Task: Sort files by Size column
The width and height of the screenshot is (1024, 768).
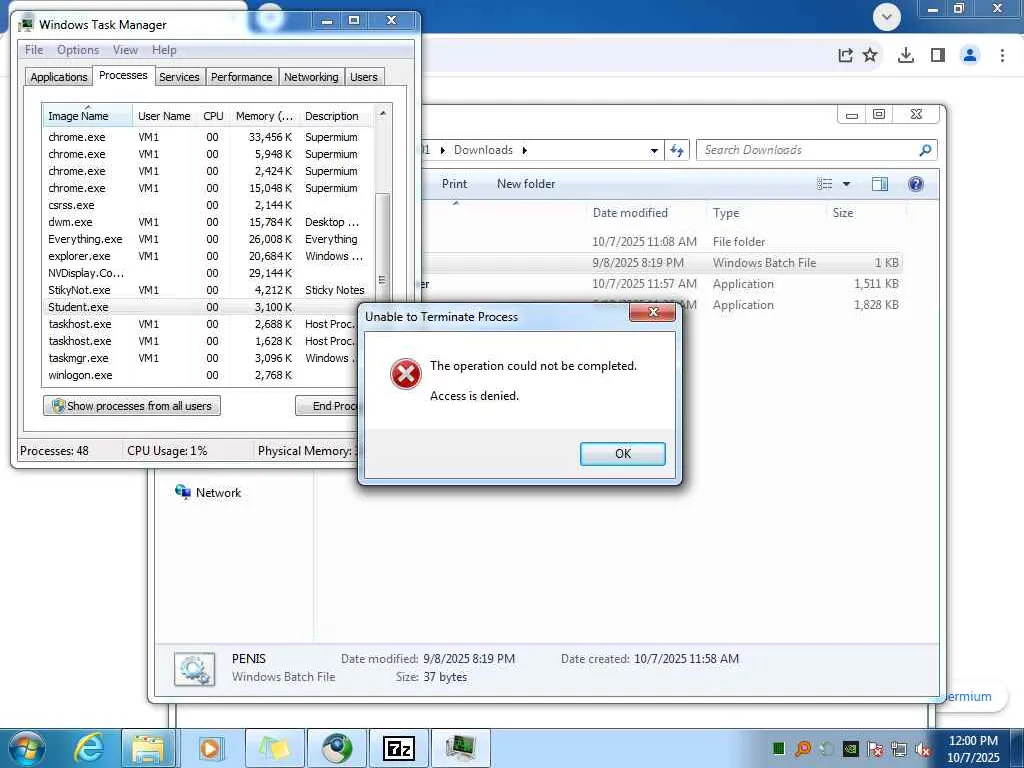Action: tap(866, 213)
